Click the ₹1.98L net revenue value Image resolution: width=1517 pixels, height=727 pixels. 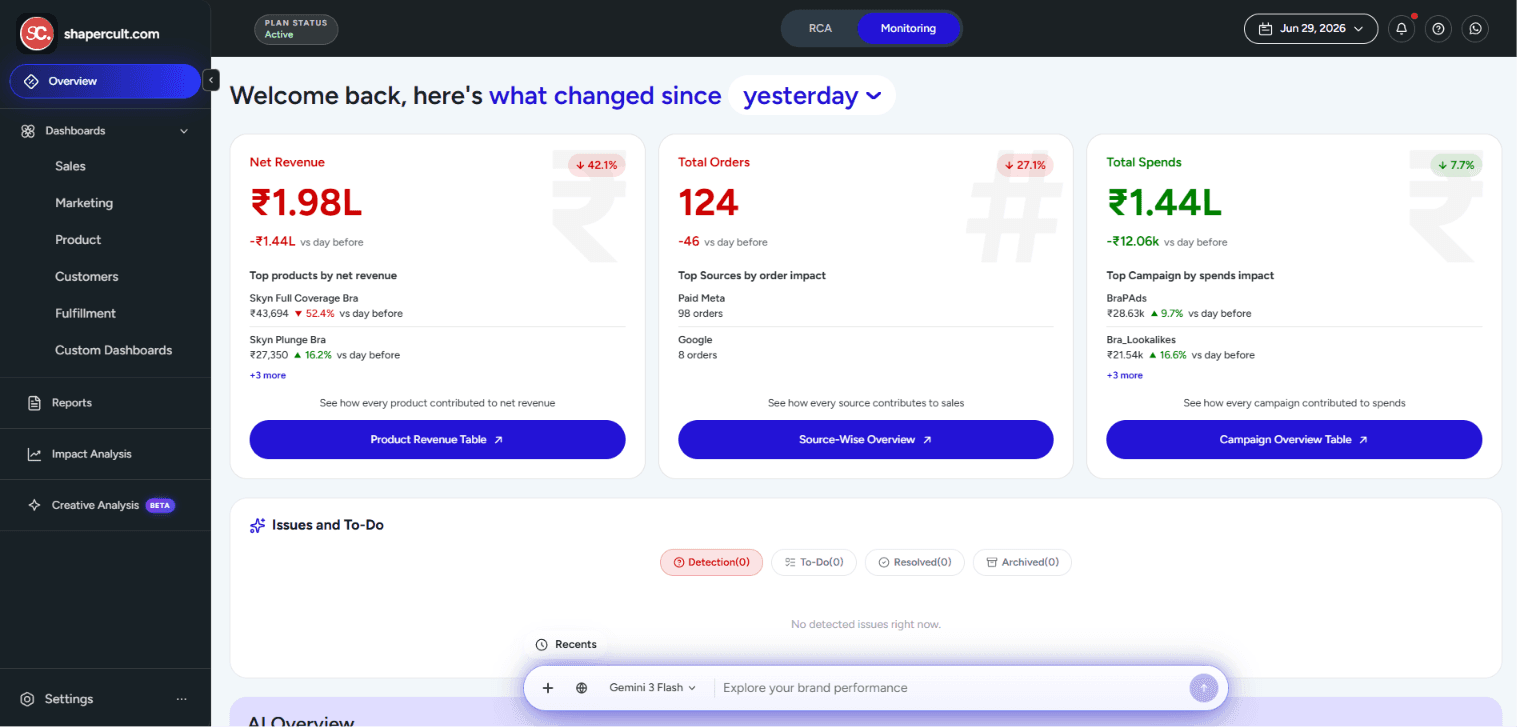(x=306, y=204)
